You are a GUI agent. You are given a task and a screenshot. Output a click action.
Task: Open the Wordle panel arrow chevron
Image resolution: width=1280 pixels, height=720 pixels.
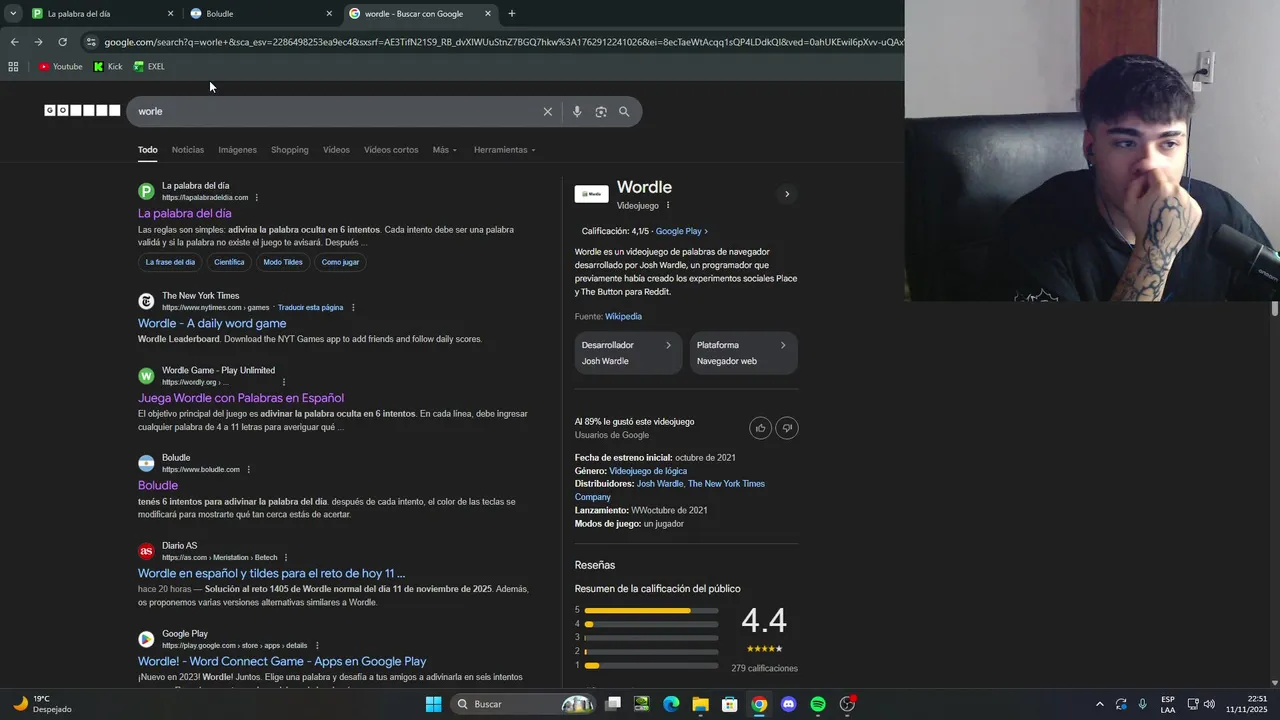pyautogui.click(x=787, y=194)
